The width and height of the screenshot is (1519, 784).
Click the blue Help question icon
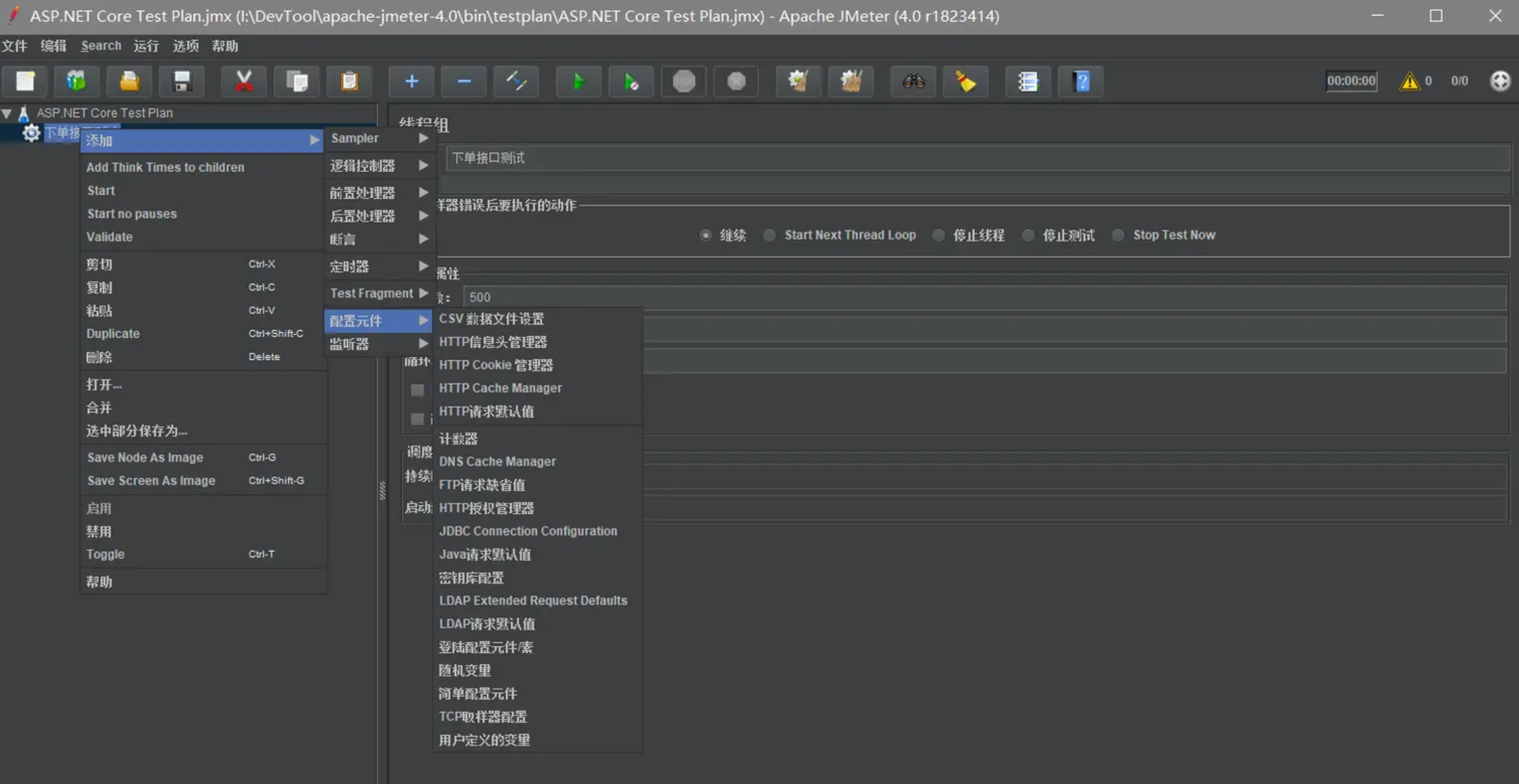tap(1080, 82)
